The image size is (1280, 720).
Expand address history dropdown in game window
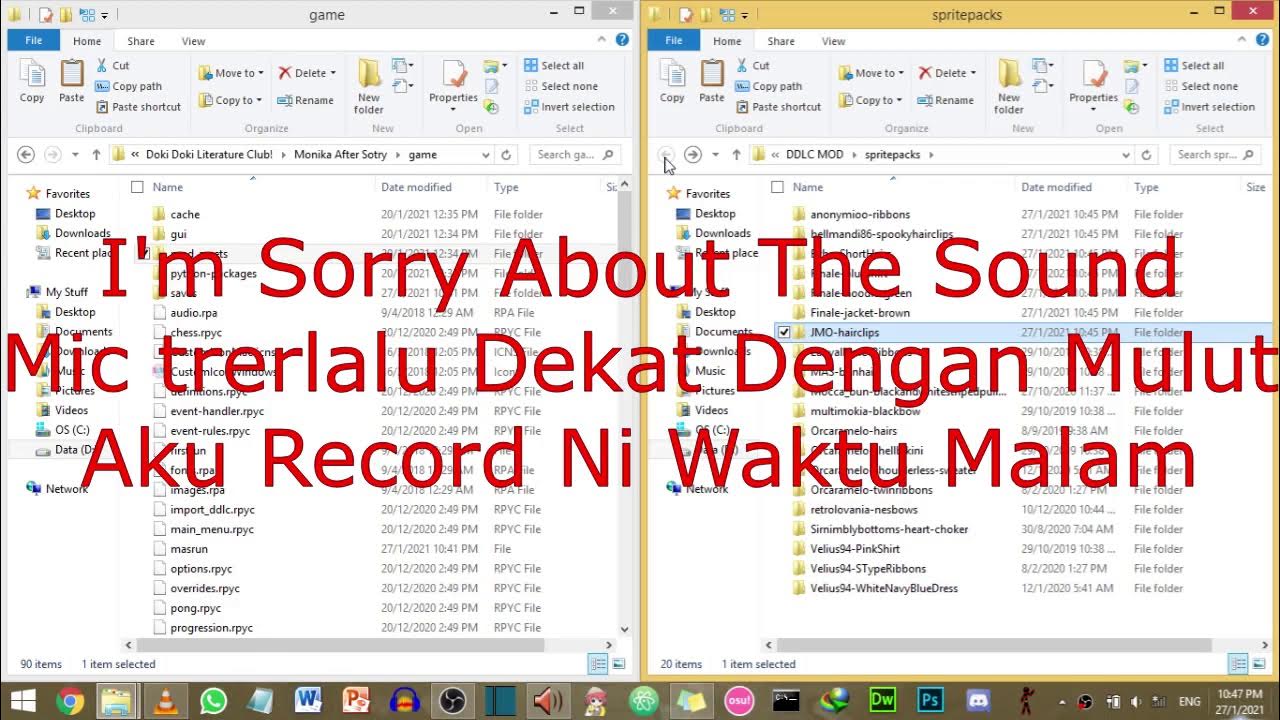pyautogui.click(x=485, y=155)
